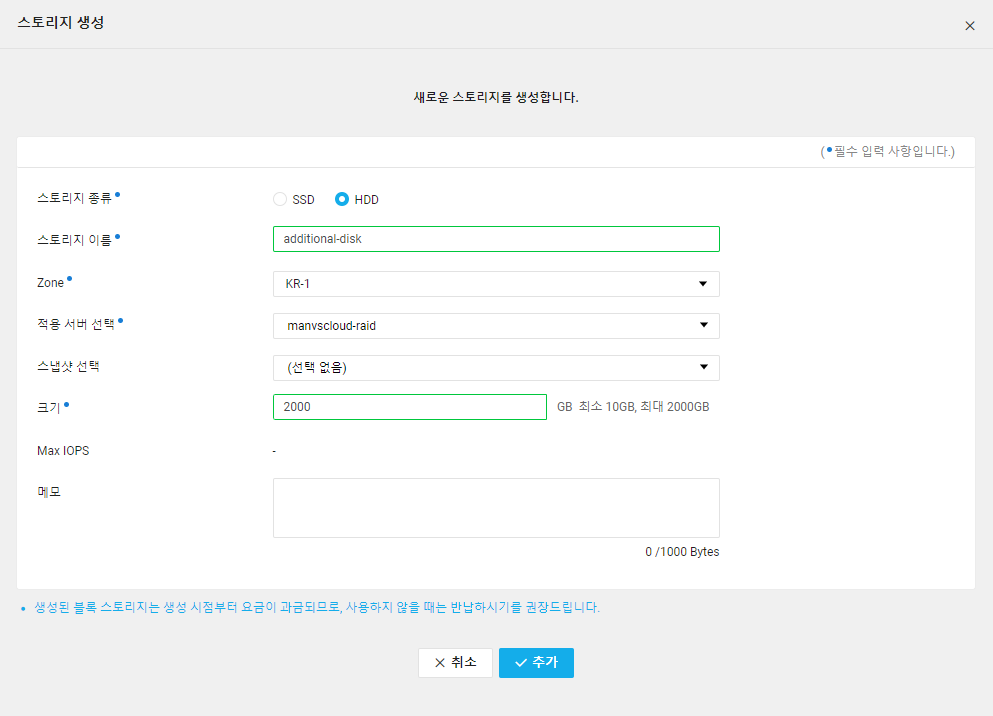Click the X icon in cancel button
The image size is (993, 716).
[440, 663]
